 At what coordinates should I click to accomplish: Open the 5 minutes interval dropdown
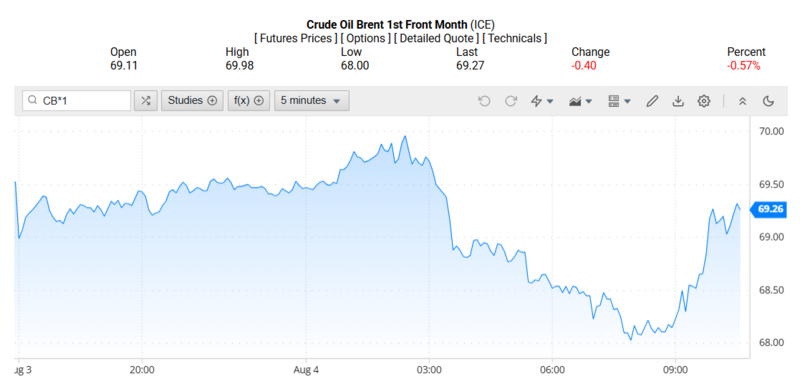(312, 100)
